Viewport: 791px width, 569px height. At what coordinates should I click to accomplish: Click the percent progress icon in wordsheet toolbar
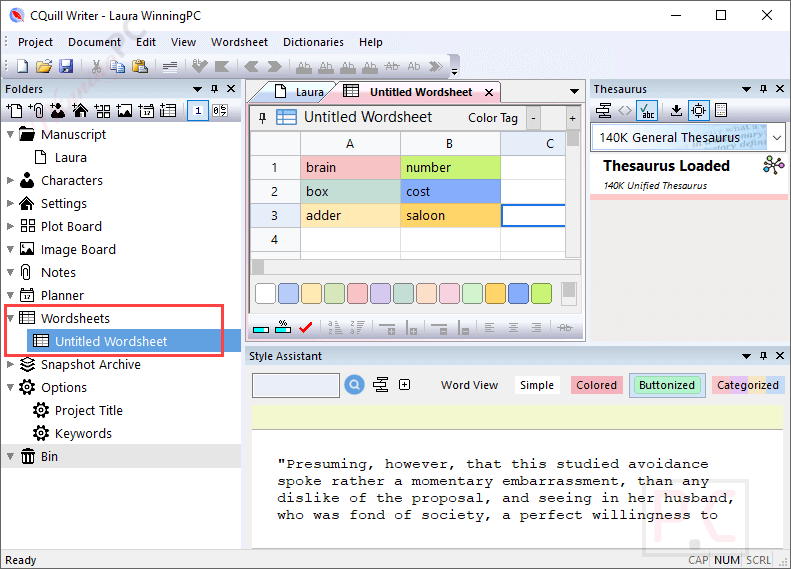point(283,327)
